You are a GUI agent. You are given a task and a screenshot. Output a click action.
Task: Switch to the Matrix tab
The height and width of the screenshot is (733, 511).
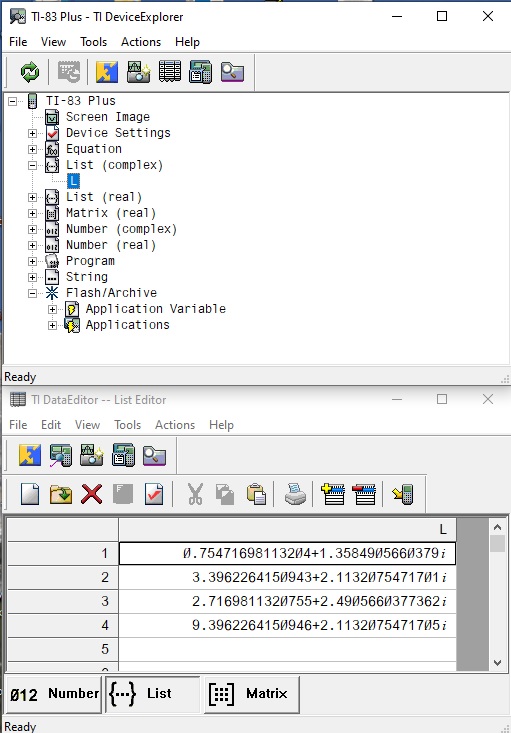click(x=252, y=694)
